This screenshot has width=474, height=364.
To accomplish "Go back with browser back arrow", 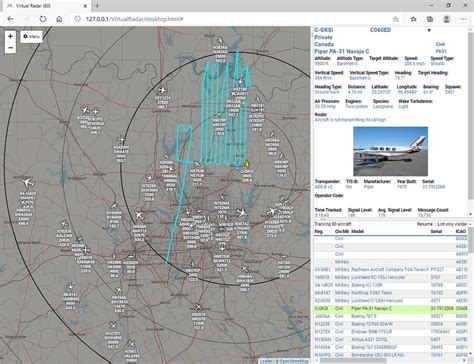I will click(x=10, y=19).
